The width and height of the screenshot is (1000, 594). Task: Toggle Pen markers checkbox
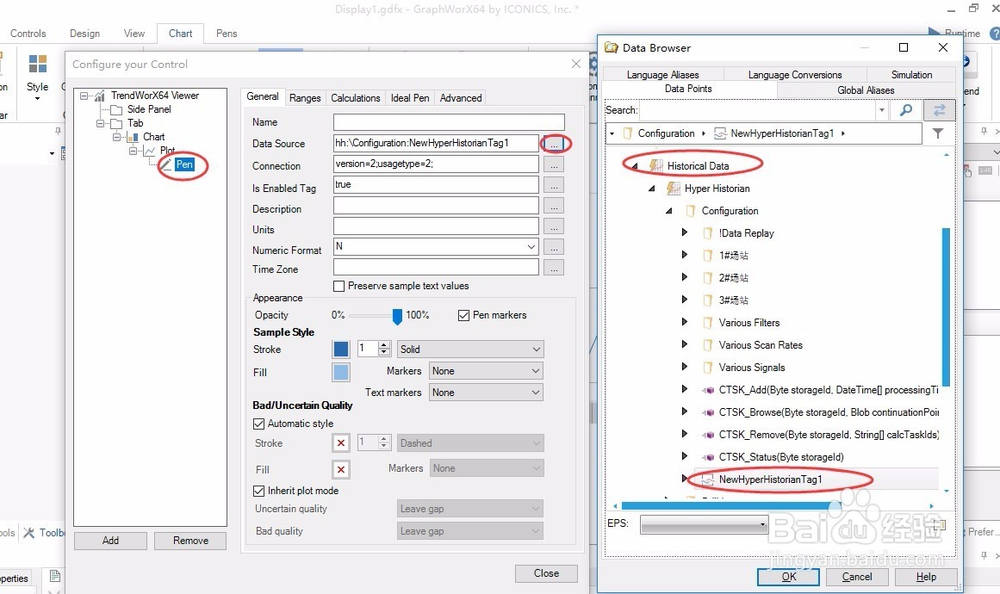point(464,315)
